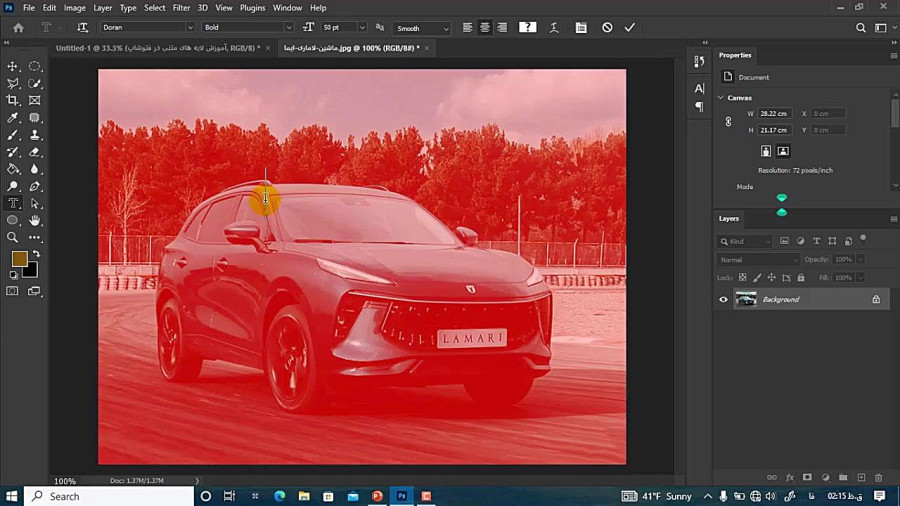Open the Image menu
Image resolution: width=900 pixels, height=506 pixels.
[75, 8]
